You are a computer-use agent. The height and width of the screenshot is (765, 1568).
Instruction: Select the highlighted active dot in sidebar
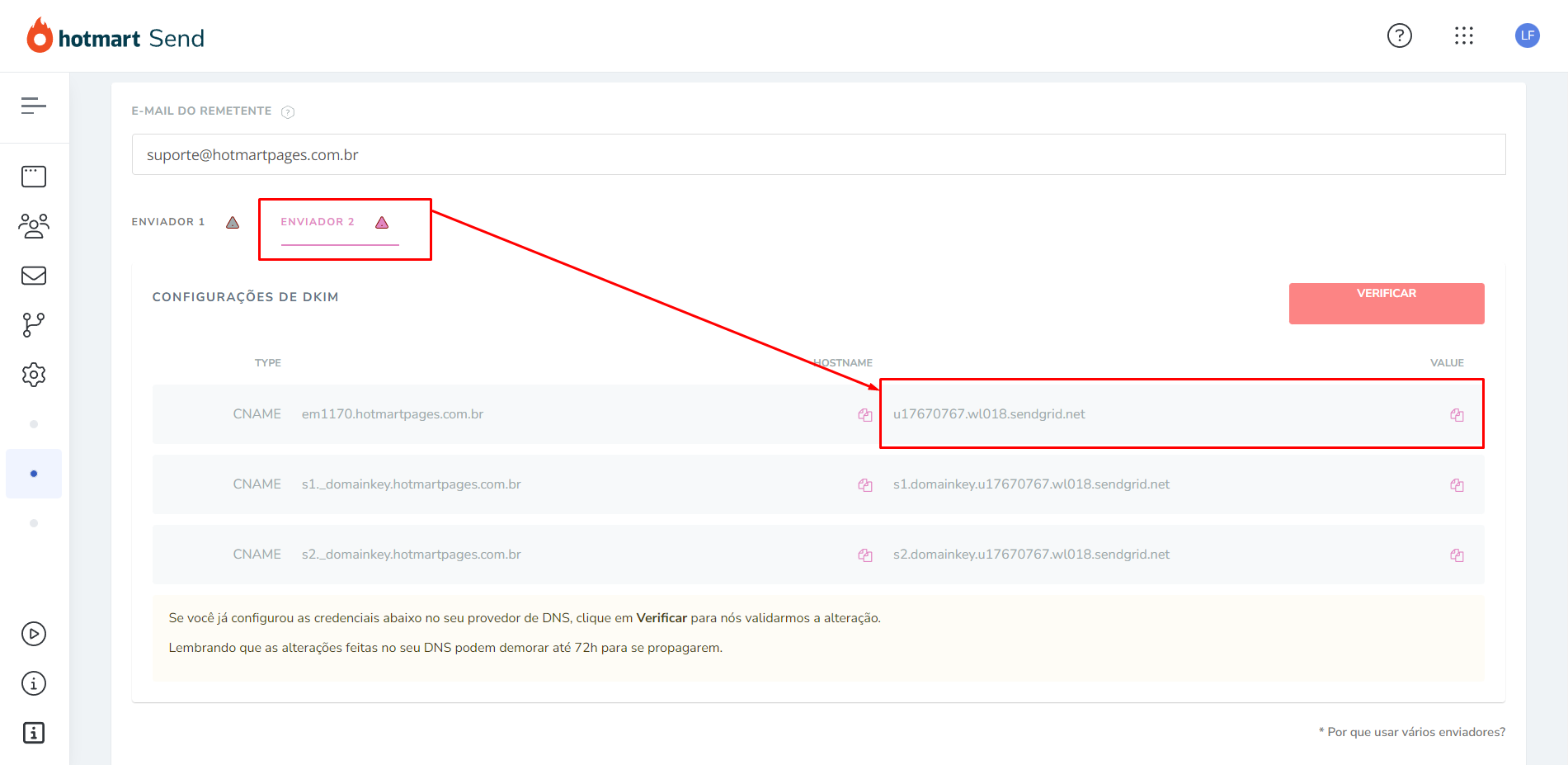(34, 474)
